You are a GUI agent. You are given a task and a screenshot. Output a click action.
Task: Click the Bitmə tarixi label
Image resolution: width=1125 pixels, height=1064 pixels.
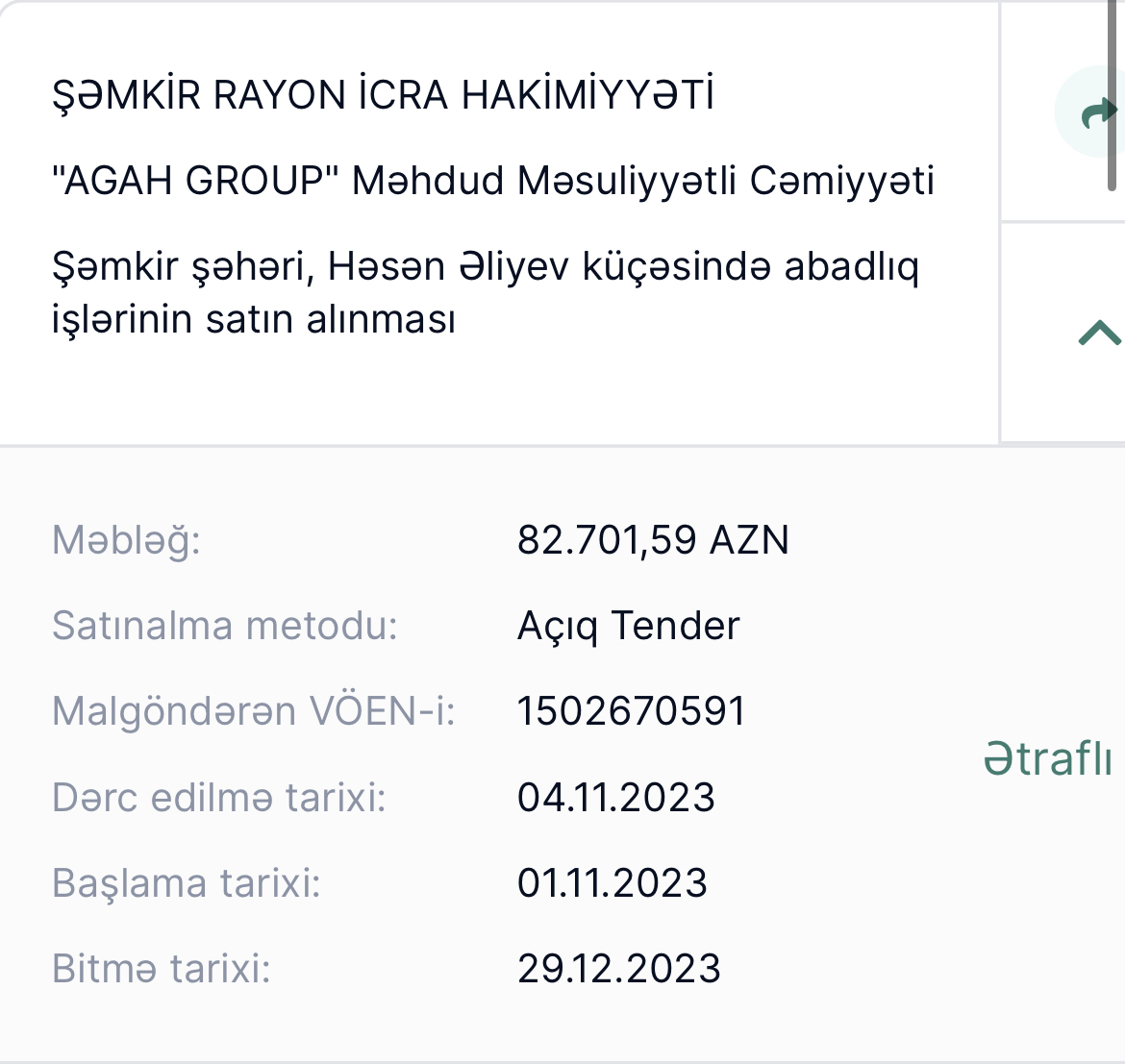tap(161, 969)
